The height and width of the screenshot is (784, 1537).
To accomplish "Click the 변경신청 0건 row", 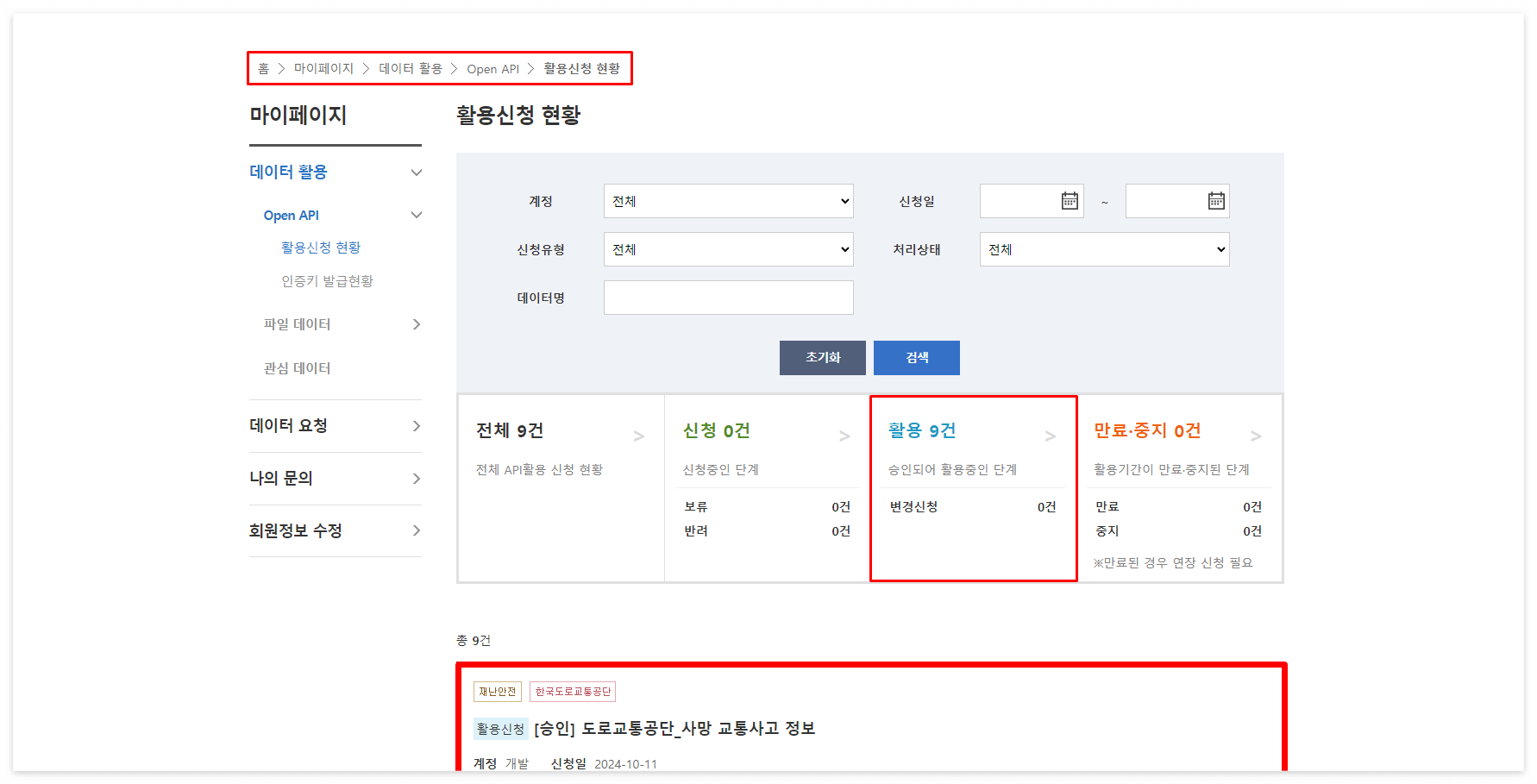I will [x=973, y=507].
